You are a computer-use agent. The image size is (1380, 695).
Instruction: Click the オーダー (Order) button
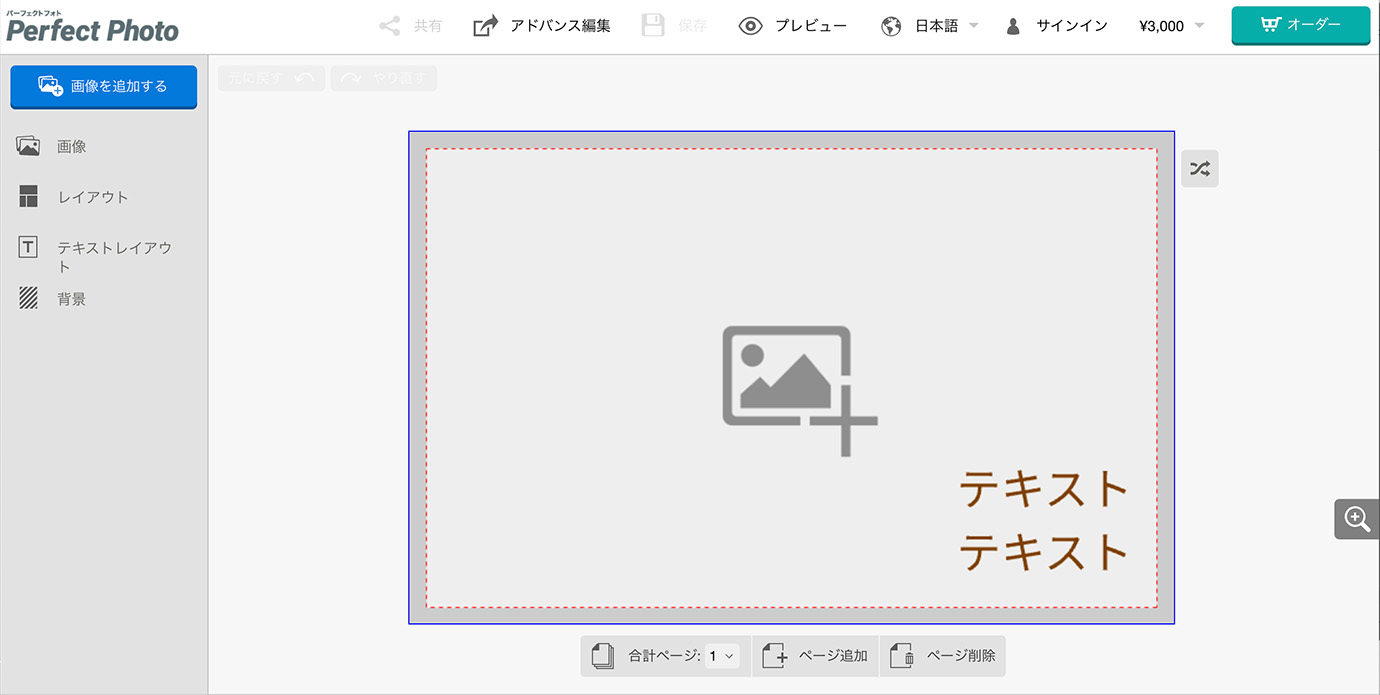pyautogui.click(x=1300, y=25)
